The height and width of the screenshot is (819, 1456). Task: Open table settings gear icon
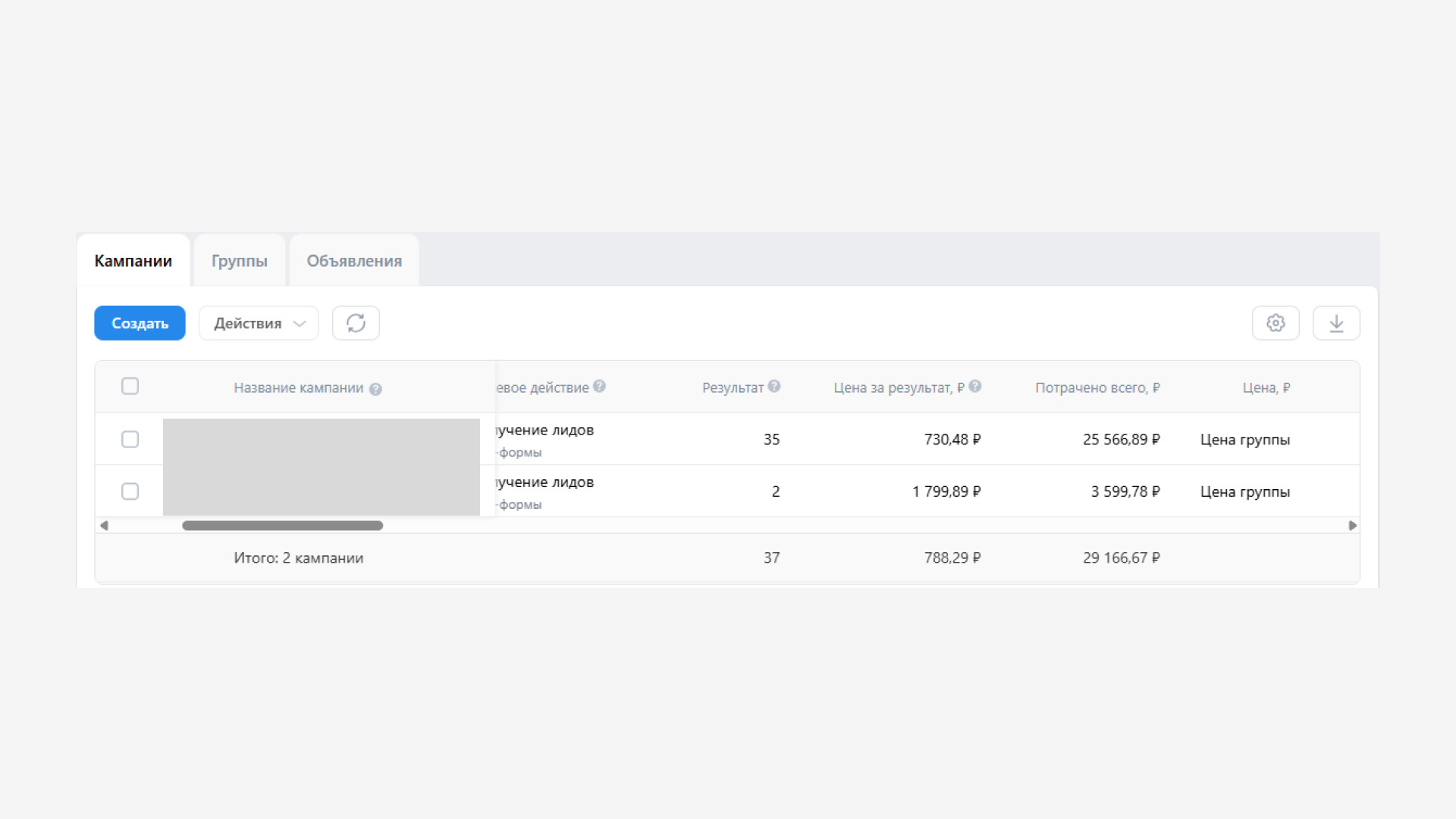click(x=1276, y=323)
